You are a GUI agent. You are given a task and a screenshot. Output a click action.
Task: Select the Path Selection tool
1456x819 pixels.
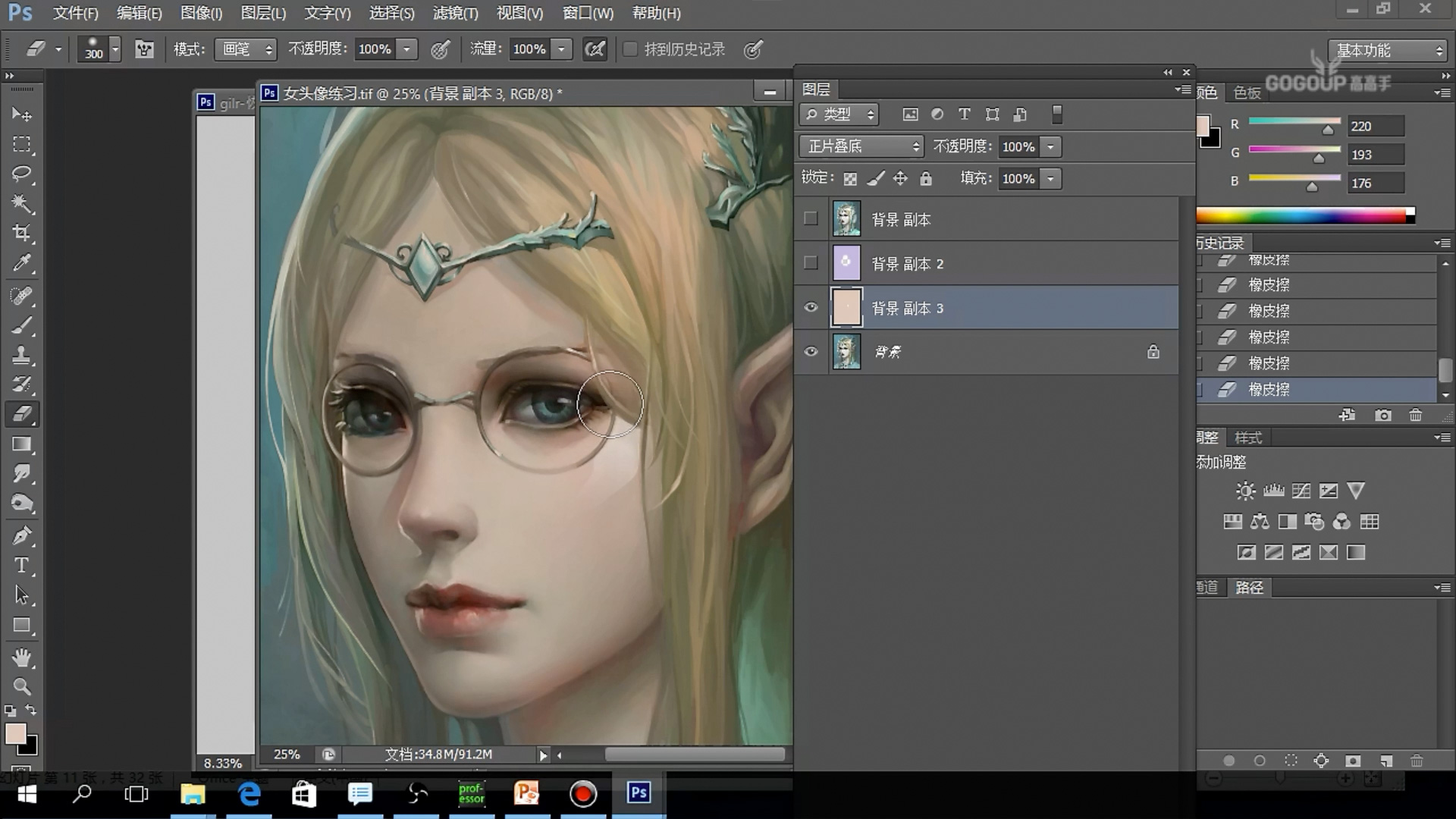pyautogui.click(x=21, y=595)
